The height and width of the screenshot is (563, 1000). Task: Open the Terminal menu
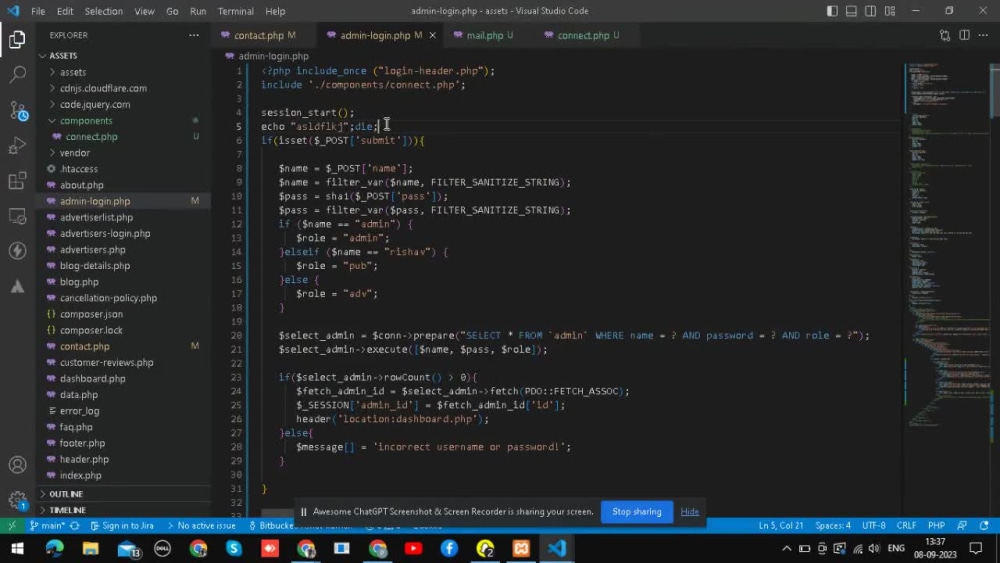pos(235,11)
